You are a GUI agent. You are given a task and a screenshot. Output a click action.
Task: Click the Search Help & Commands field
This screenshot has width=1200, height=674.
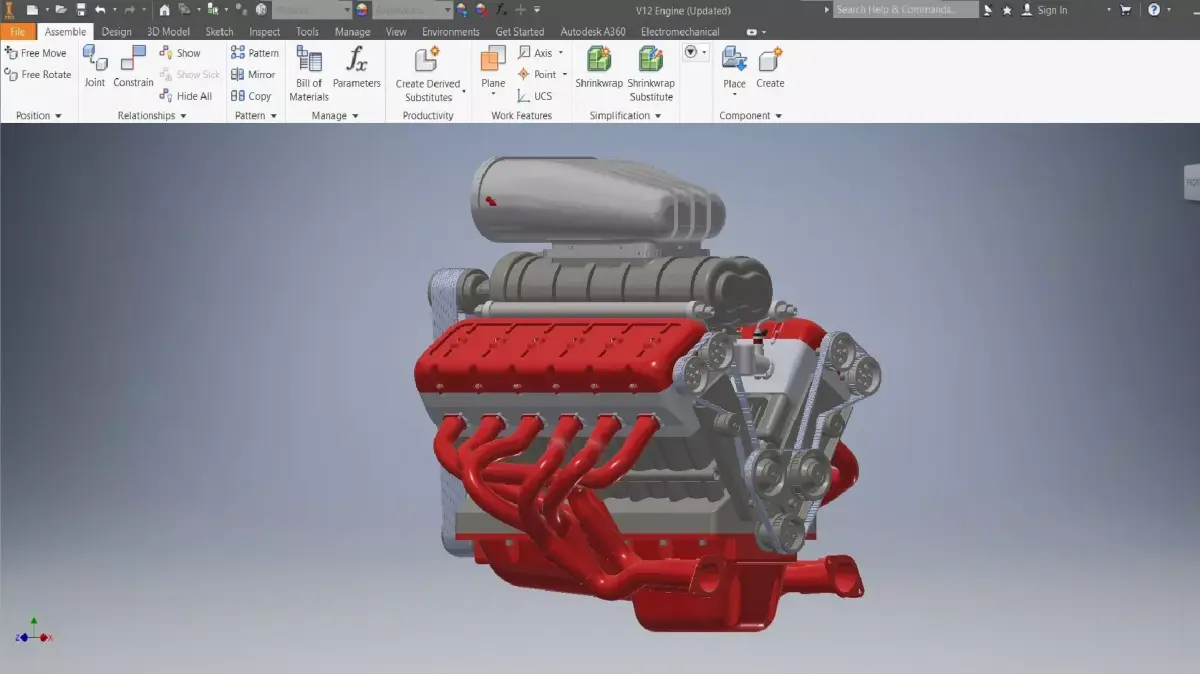pyautogui.click(x=906, y=10)
